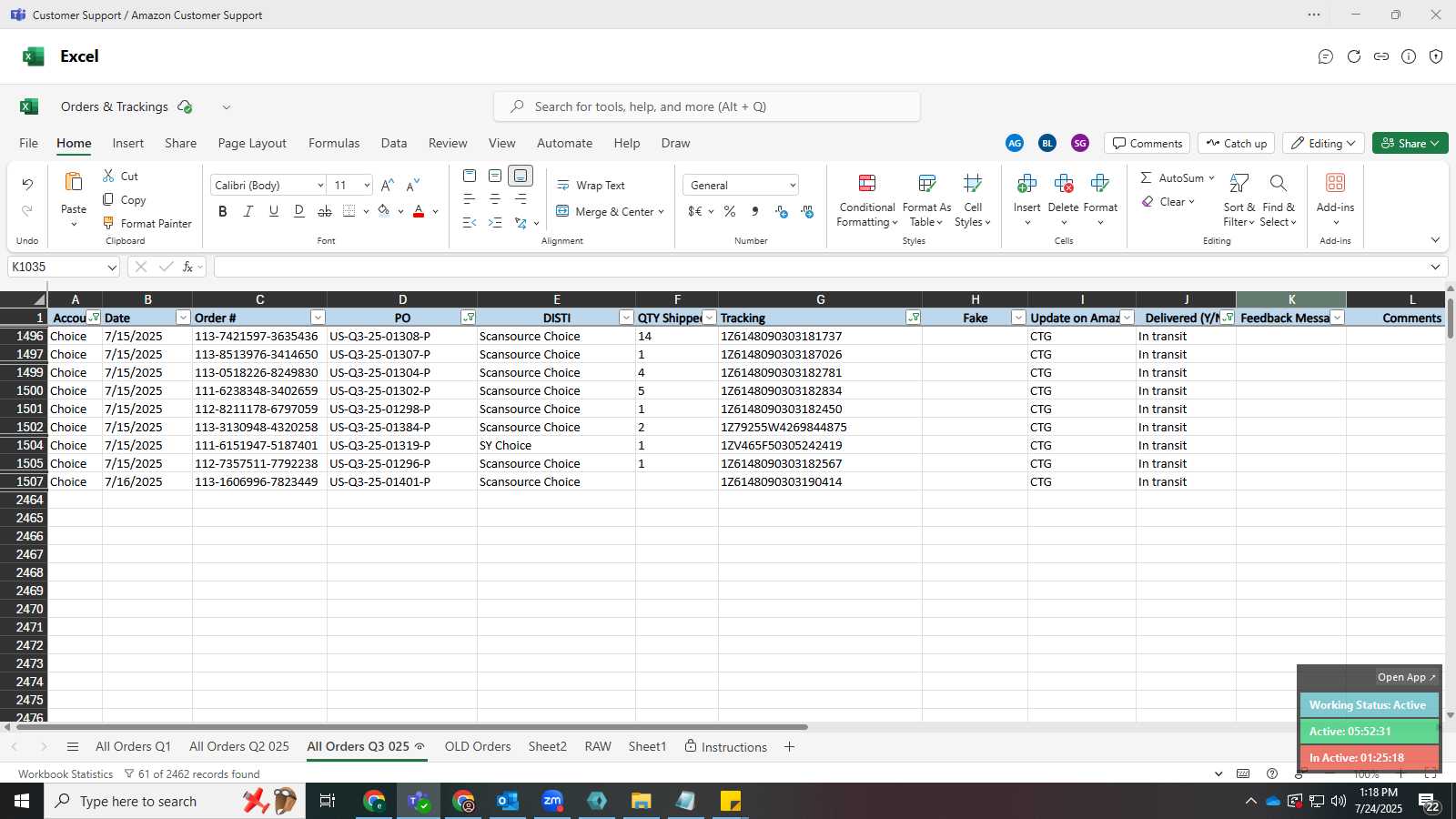Expand Merge & Center options arrow

(x=662, y=212)
